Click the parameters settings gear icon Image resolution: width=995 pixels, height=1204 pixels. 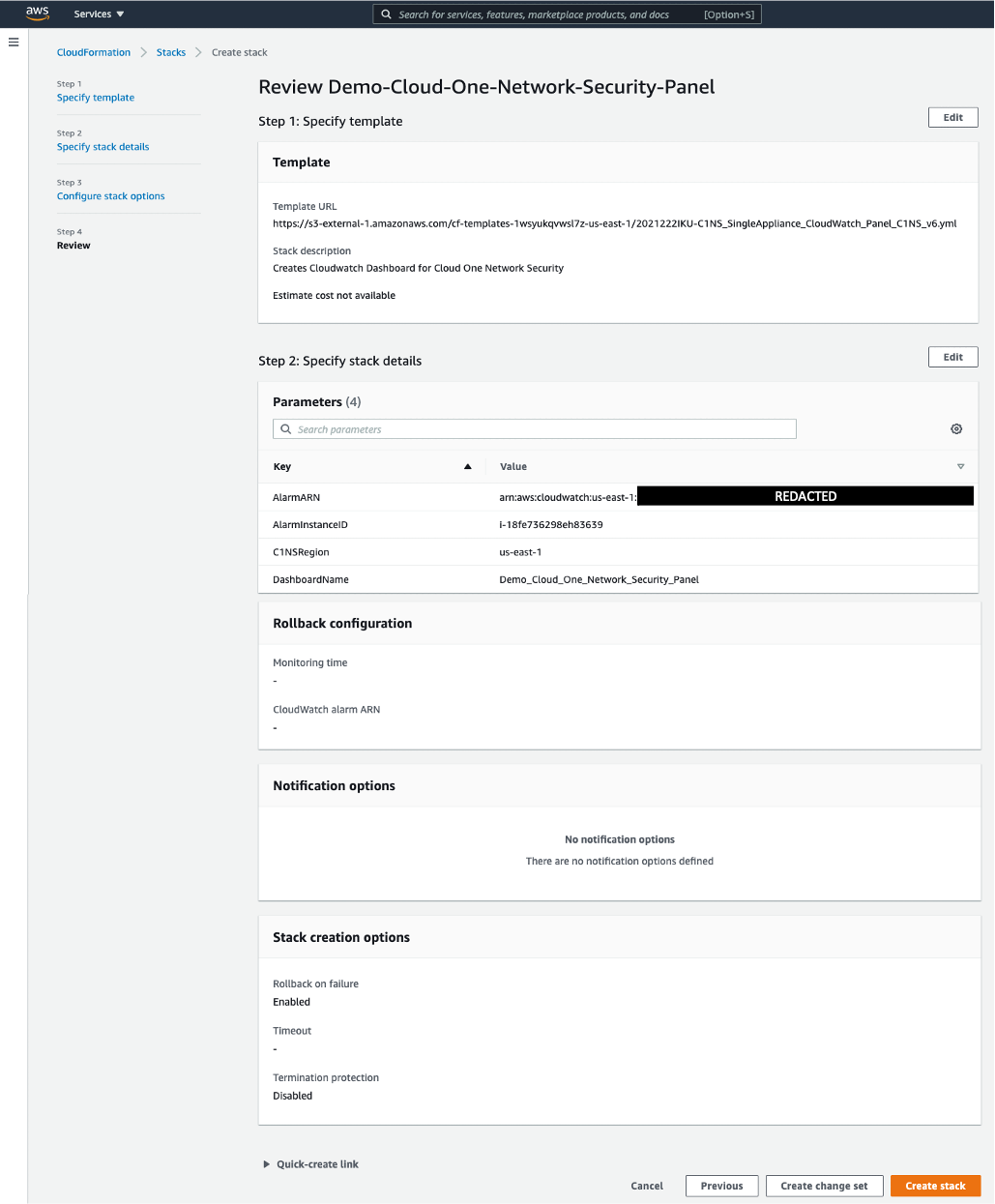956,429
